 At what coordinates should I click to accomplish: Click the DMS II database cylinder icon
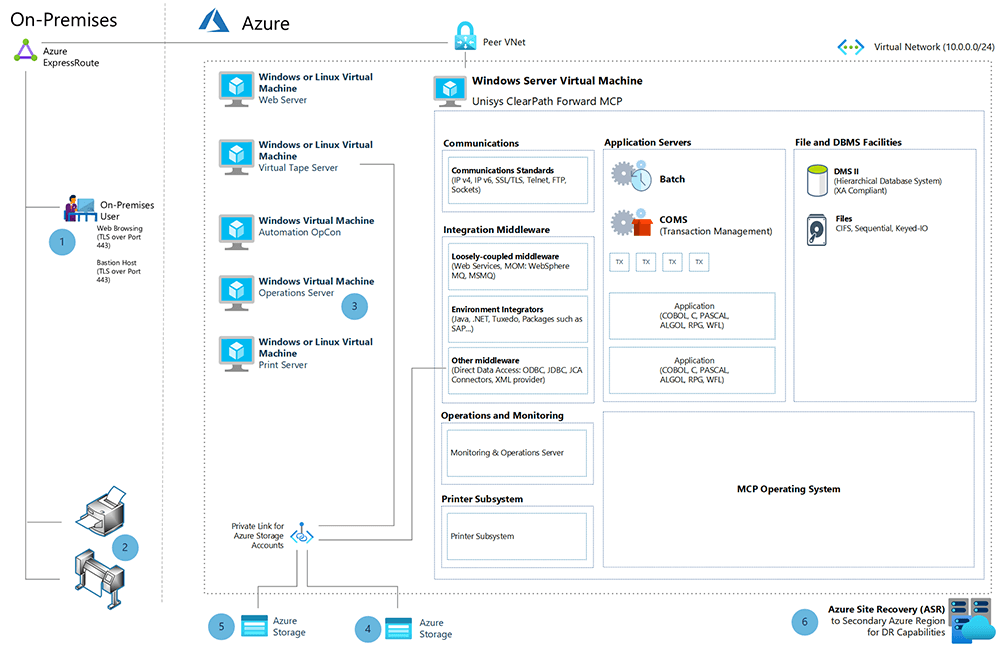click(817, 181)
